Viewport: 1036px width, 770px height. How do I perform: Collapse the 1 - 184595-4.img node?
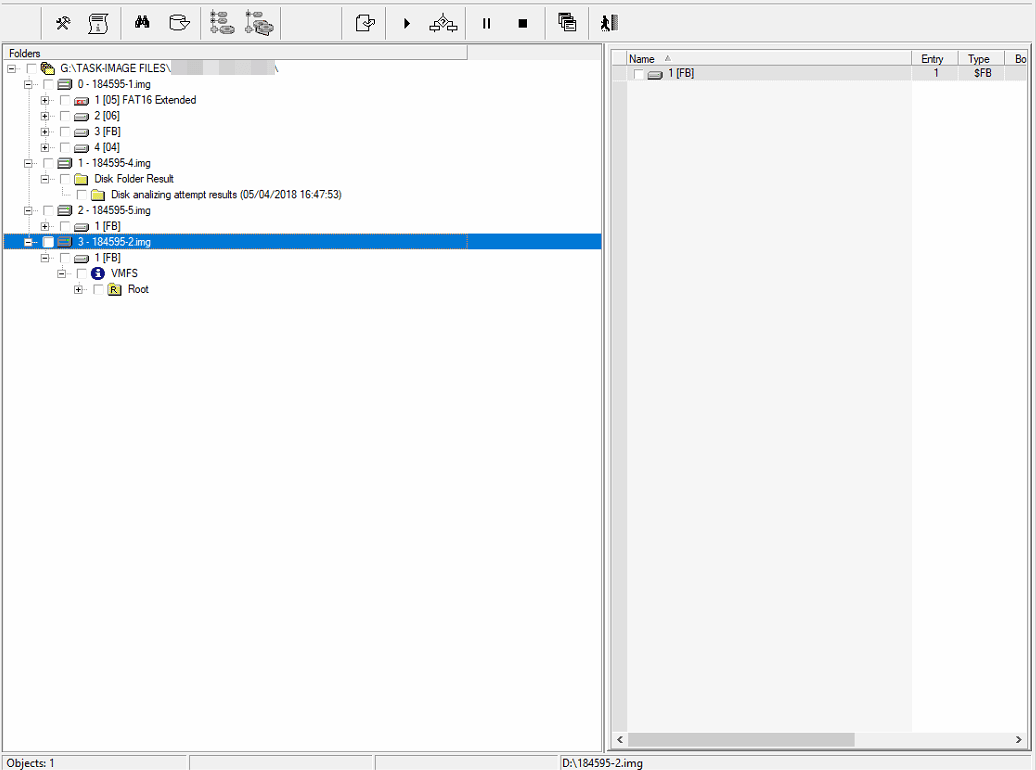pos(28,163)
